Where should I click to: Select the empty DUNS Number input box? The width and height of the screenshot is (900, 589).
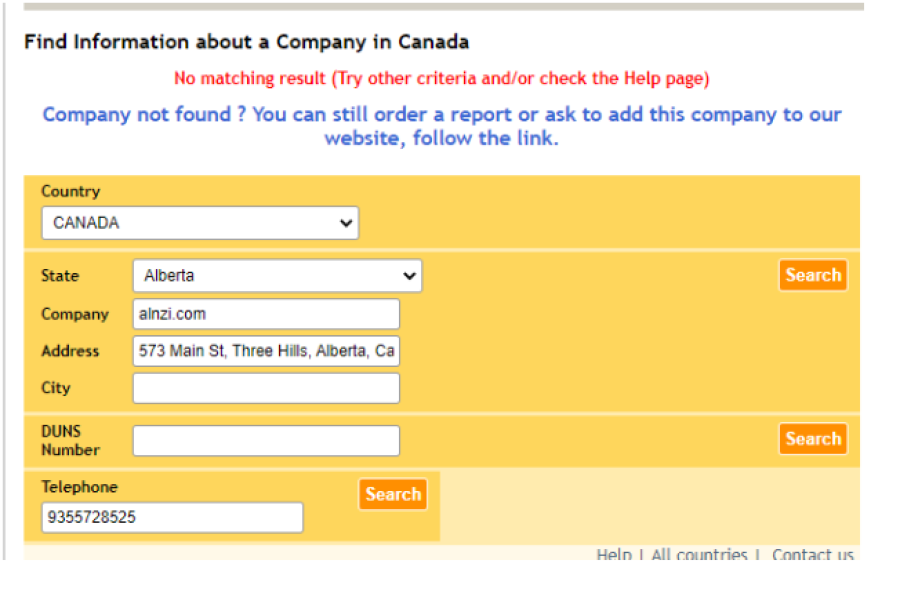266,441
